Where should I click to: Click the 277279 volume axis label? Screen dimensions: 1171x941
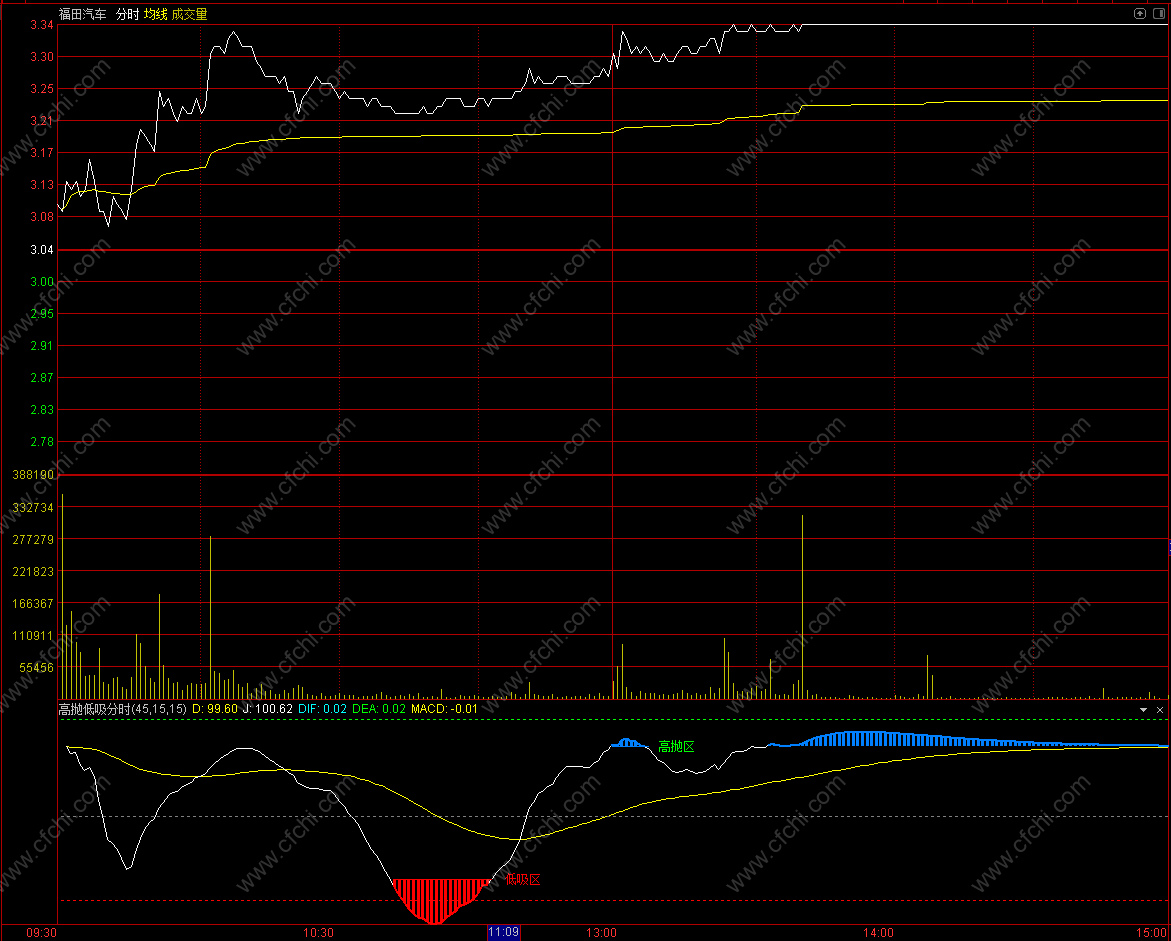[33, 540]
